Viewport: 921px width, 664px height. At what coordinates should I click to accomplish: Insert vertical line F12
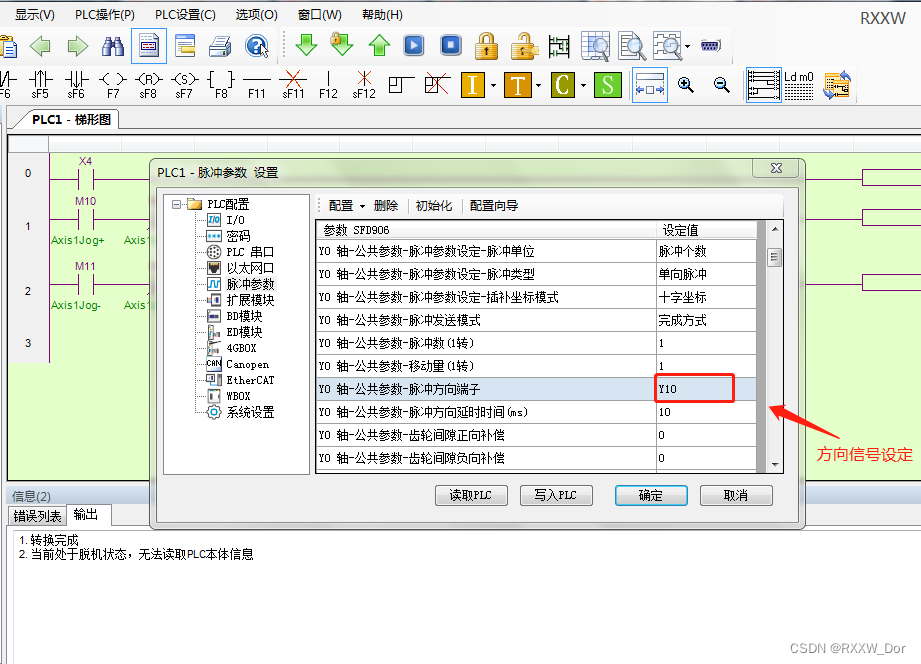[328, 84]
